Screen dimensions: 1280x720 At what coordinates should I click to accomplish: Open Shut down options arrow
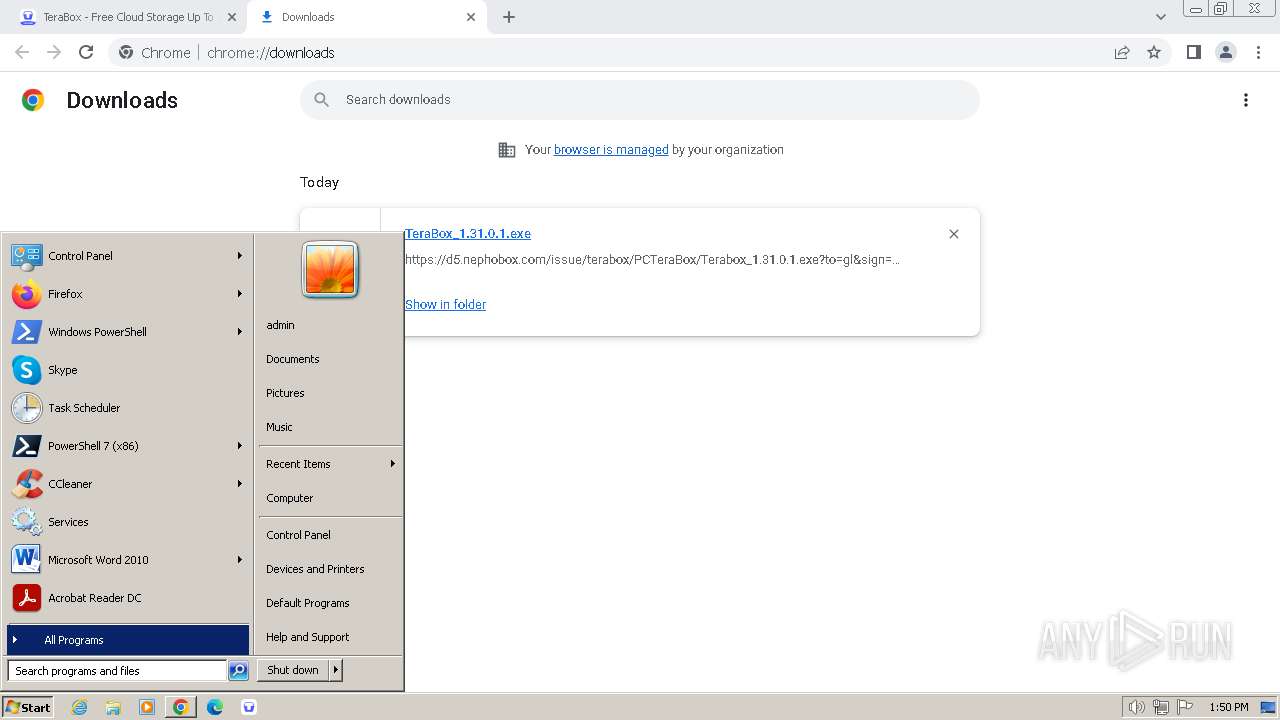[x=336, y=670]
